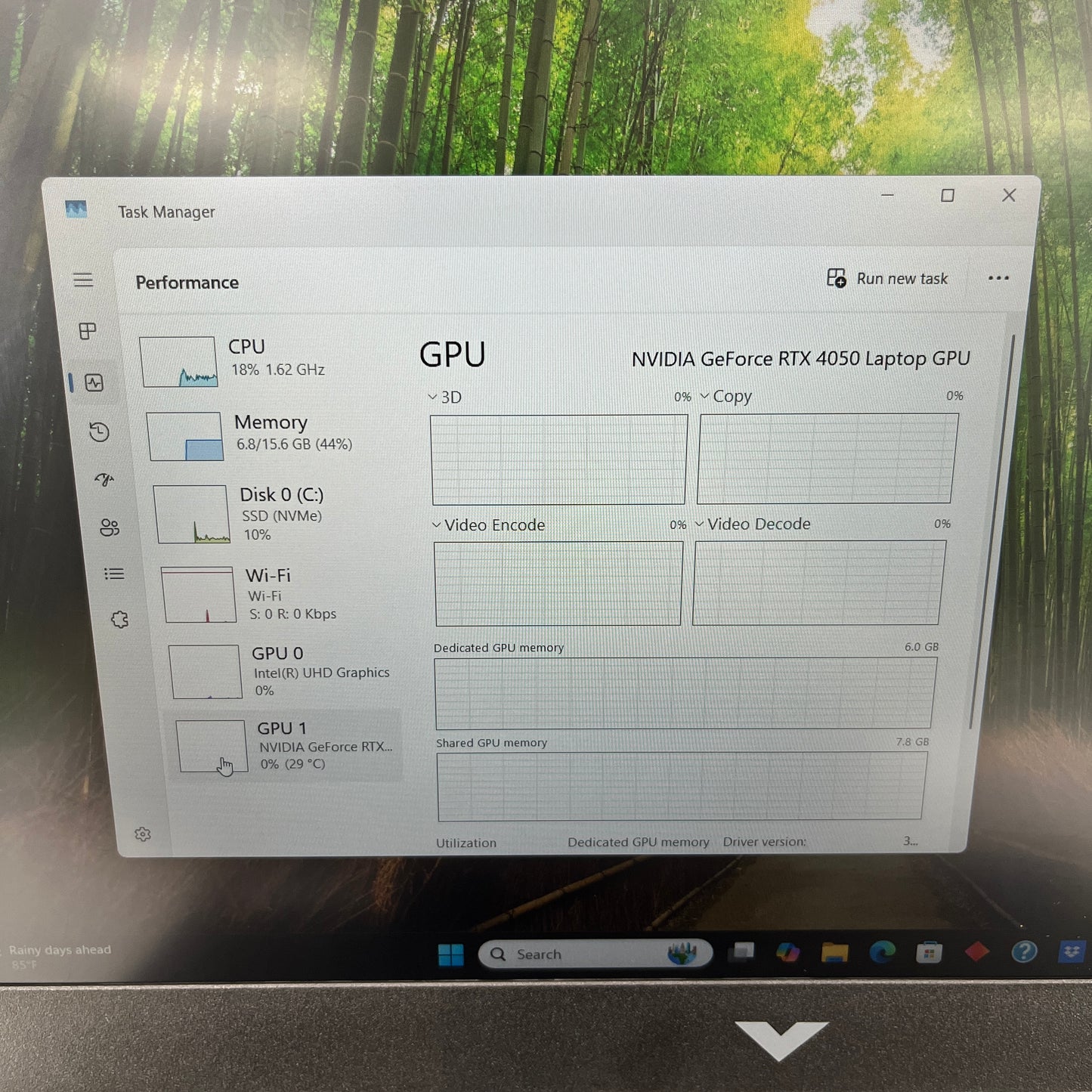Screen dimensions: 1092x1092
Task: Open the Details page icon
Action: 114,574
